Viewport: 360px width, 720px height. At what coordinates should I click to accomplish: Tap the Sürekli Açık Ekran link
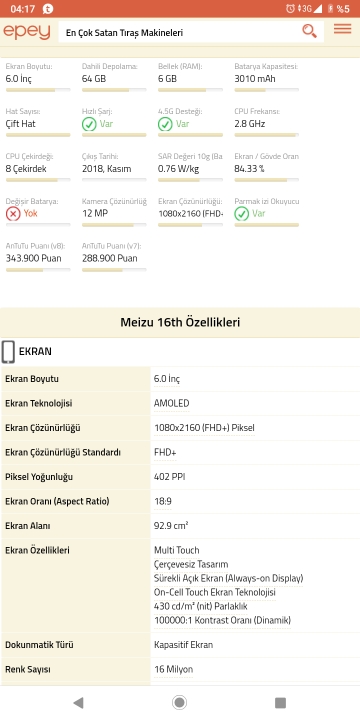point(229,578)
